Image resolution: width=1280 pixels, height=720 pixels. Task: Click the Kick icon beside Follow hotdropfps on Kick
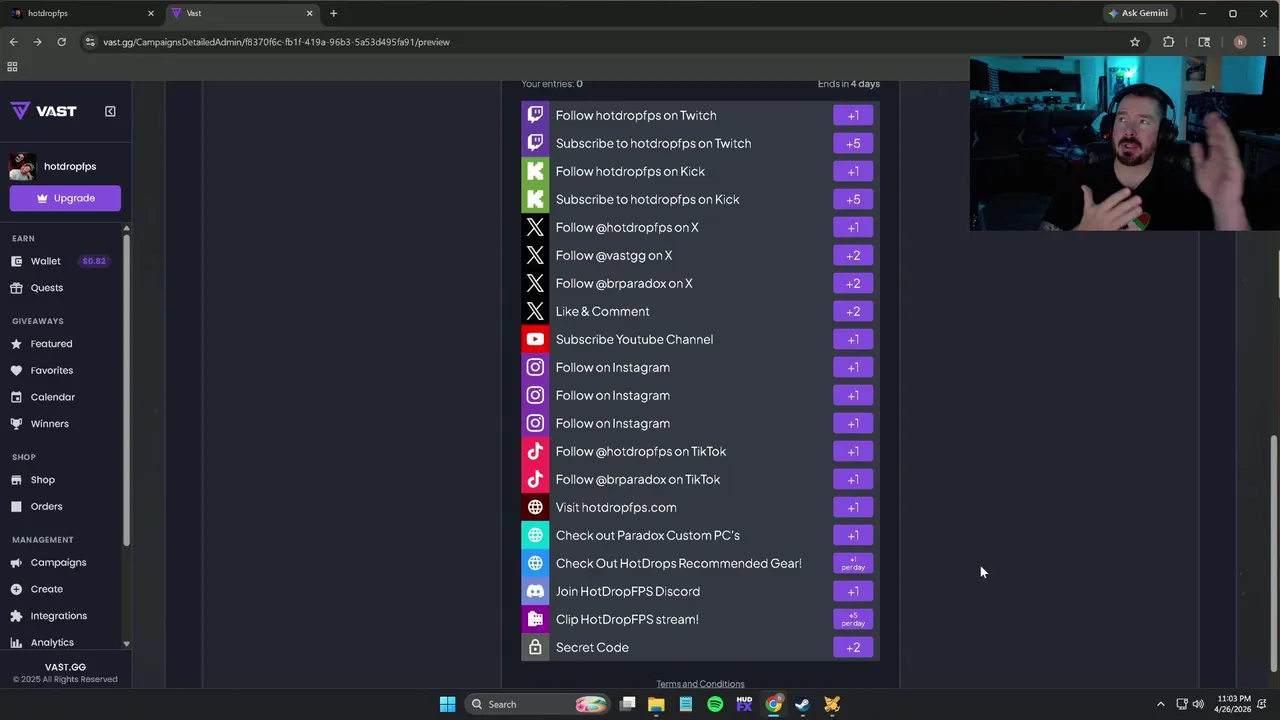pyautogui.click(x=535, y=171)
